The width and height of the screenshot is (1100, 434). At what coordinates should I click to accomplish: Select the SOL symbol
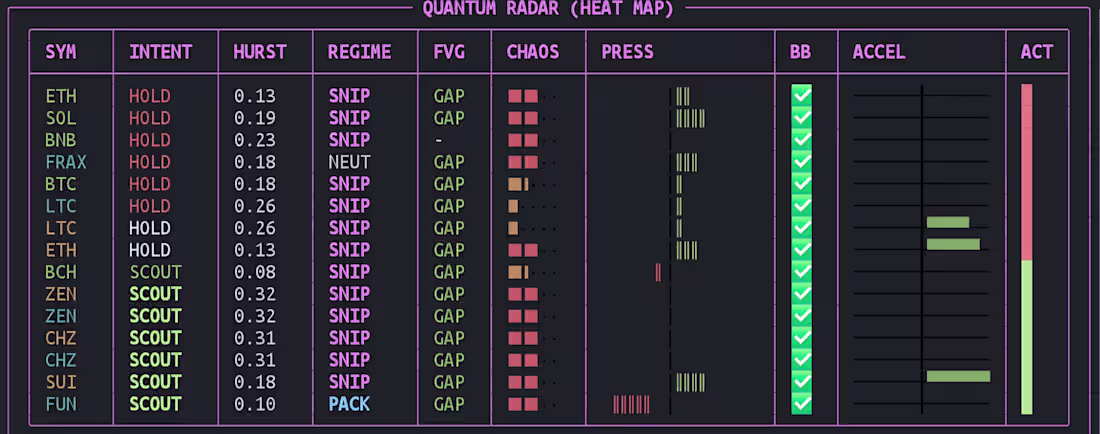pyautogui.click(x=61, y=118)
